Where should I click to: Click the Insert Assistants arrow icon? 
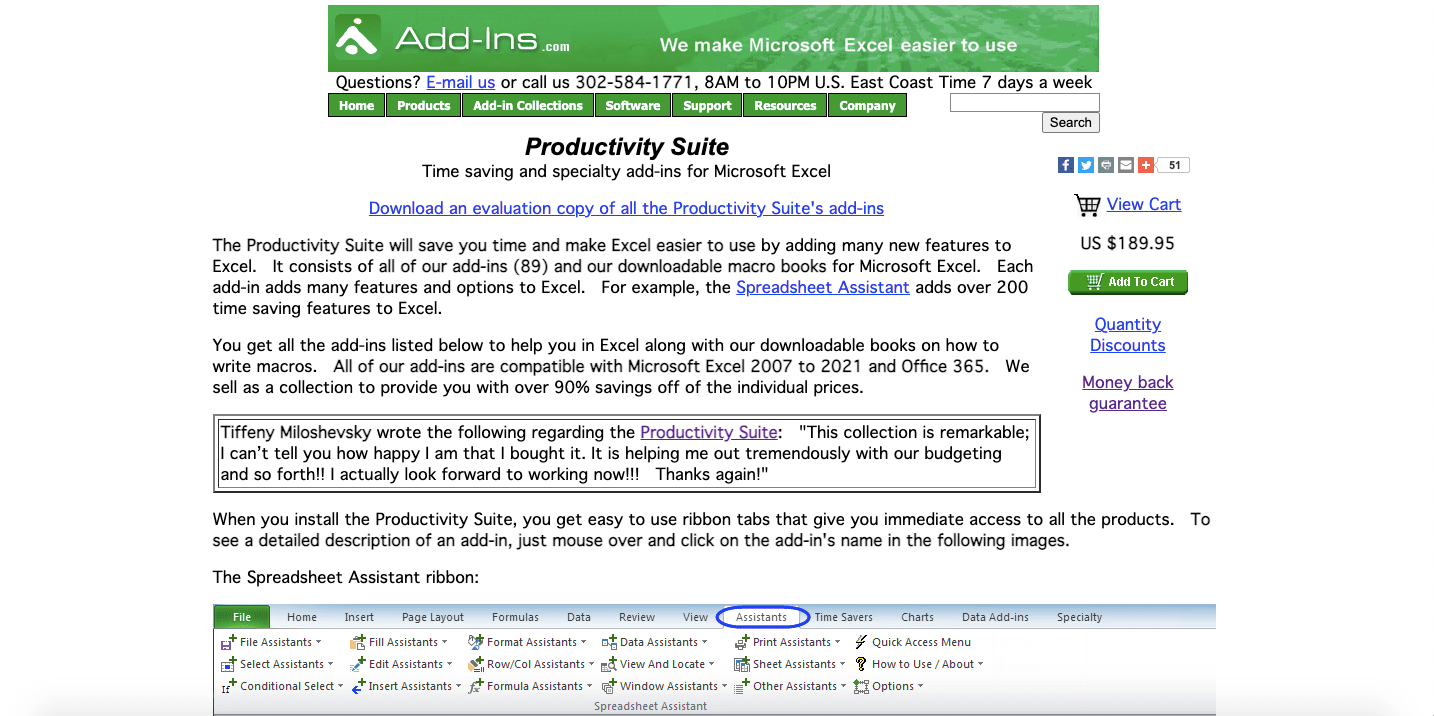coord(358,686)
